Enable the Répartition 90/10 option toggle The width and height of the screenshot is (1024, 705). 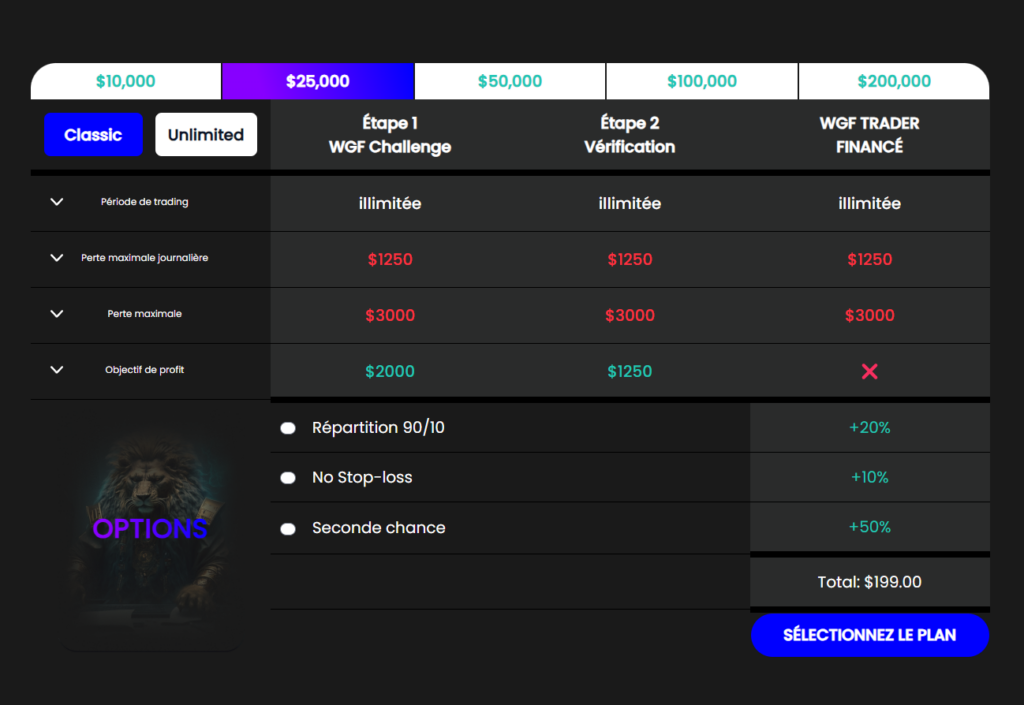click(288, 428)
